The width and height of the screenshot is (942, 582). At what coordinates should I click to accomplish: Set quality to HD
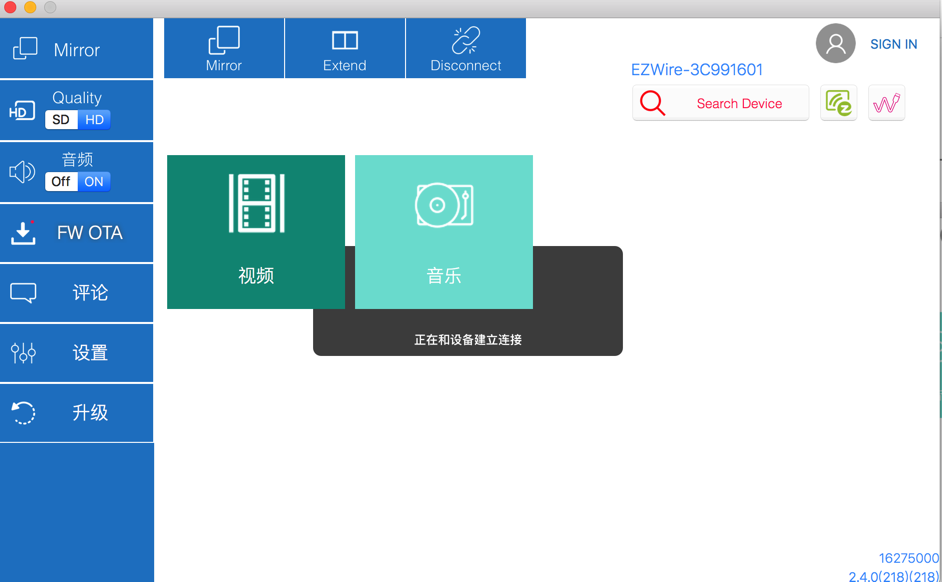click(x=94, y=120)
